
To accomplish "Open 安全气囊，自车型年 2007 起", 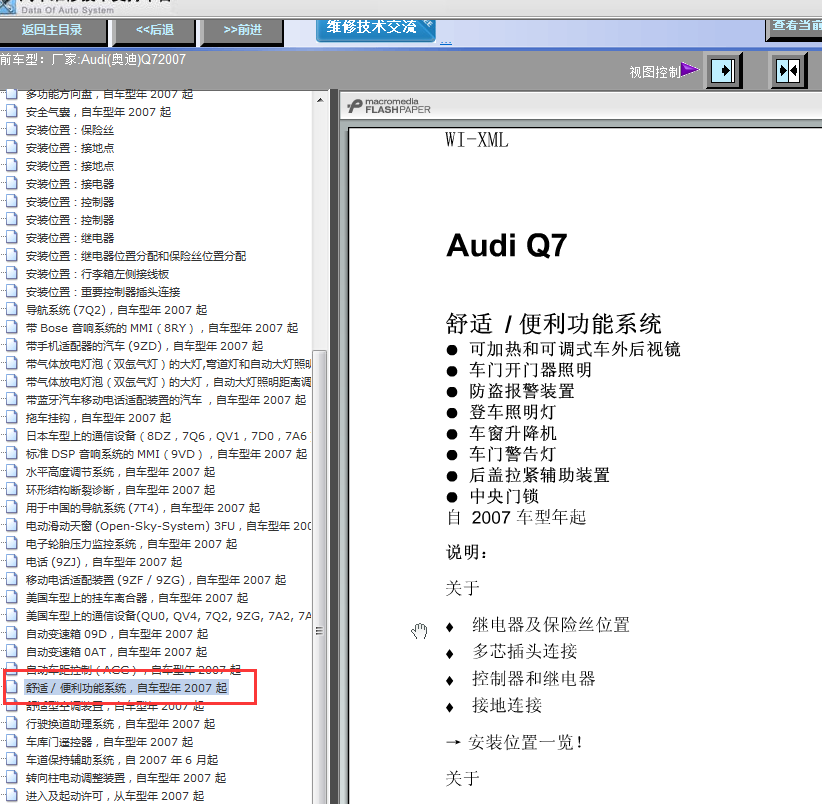I will click(x=99, y=112).
